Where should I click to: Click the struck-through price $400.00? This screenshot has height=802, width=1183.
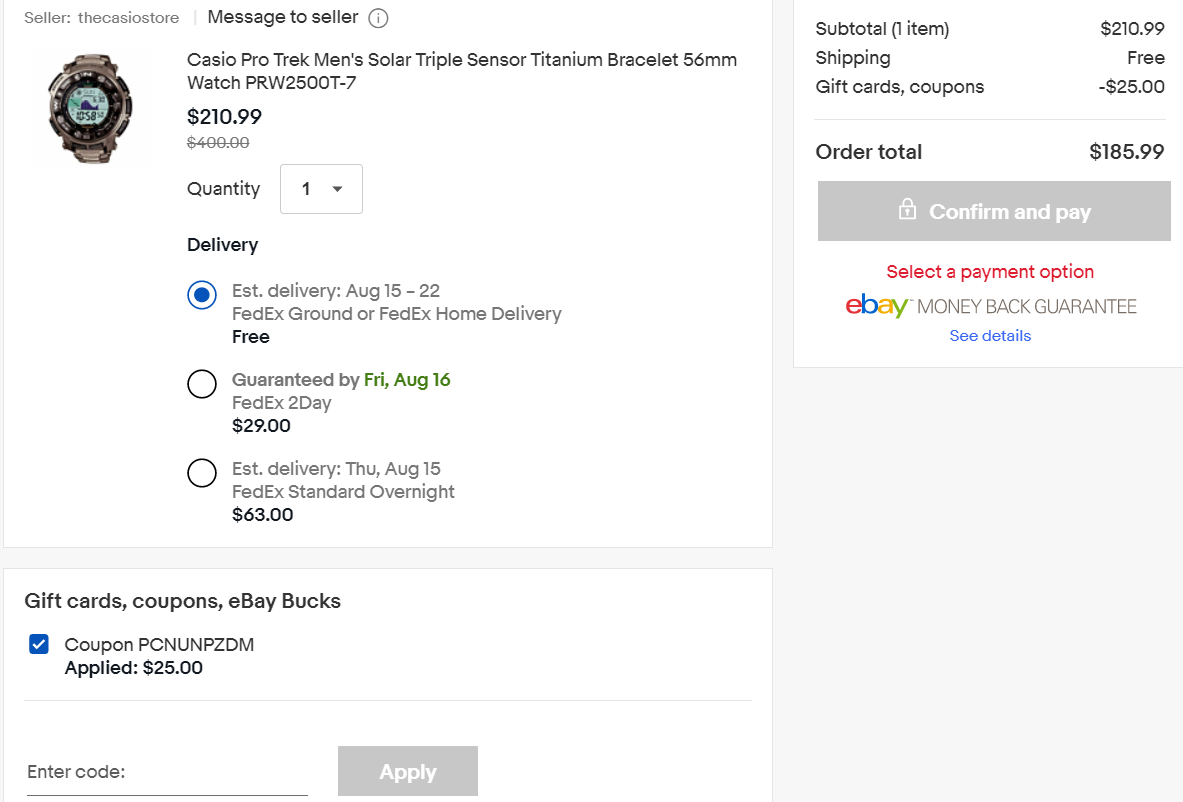[218, 143]
